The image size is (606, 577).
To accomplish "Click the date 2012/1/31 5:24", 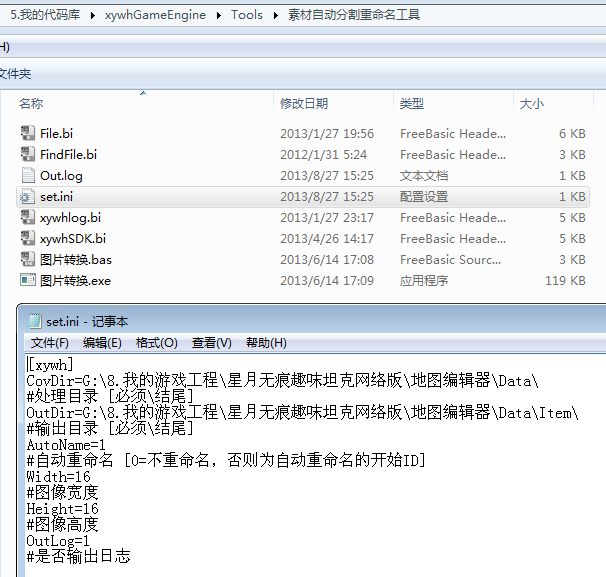I will 323,155.
